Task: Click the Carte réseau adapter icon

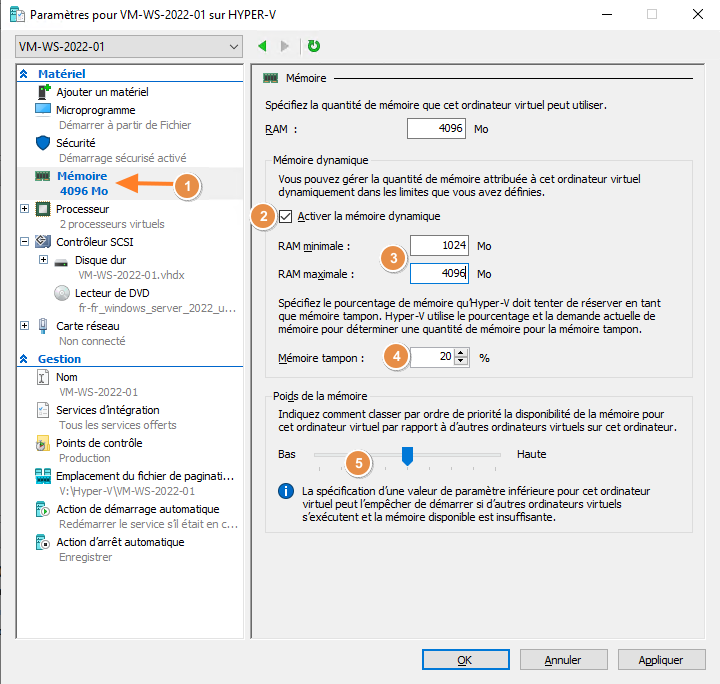Action: pos(43,325)
